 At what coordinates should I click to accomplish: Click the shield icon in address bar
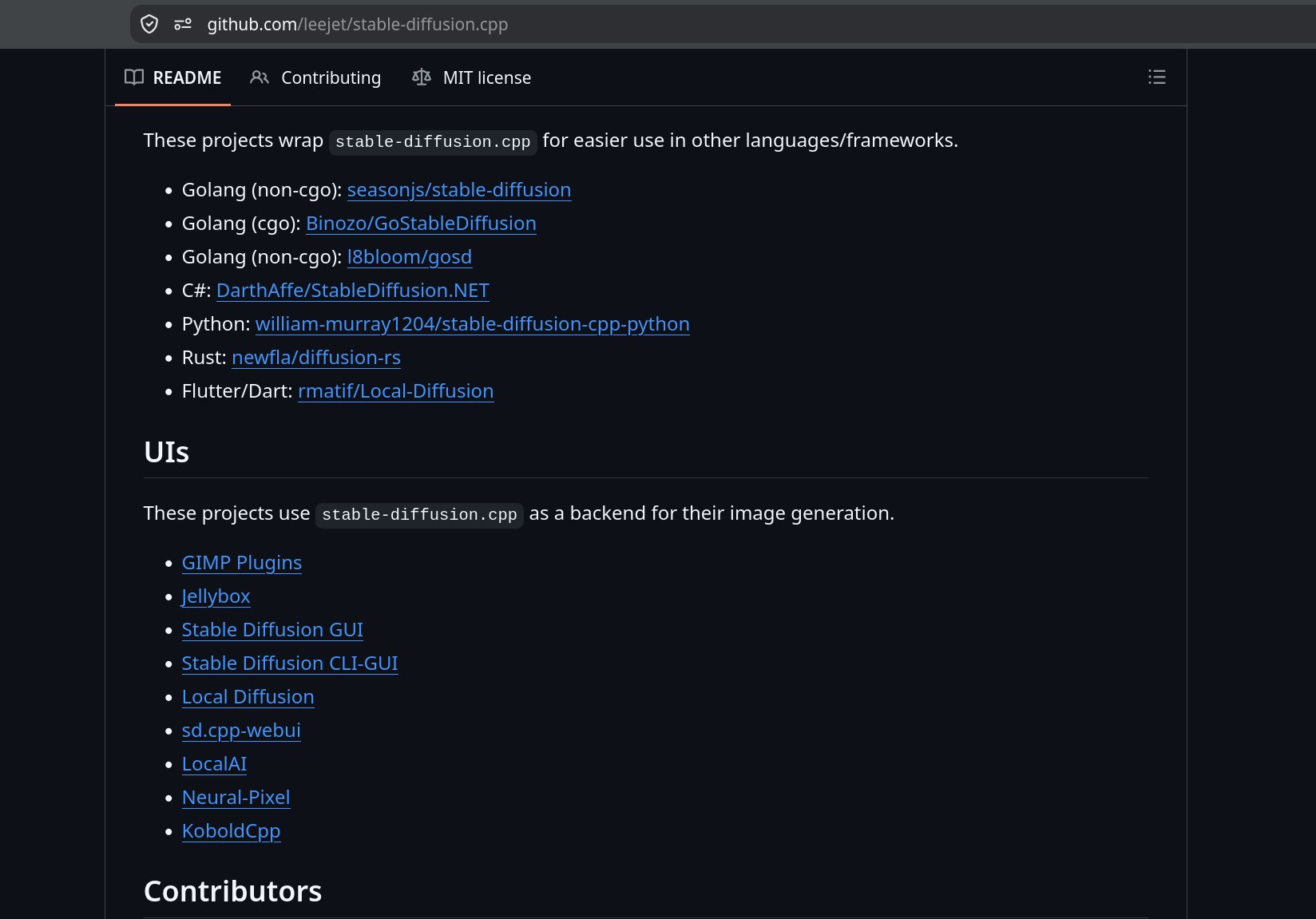click(x=149, y=24)
